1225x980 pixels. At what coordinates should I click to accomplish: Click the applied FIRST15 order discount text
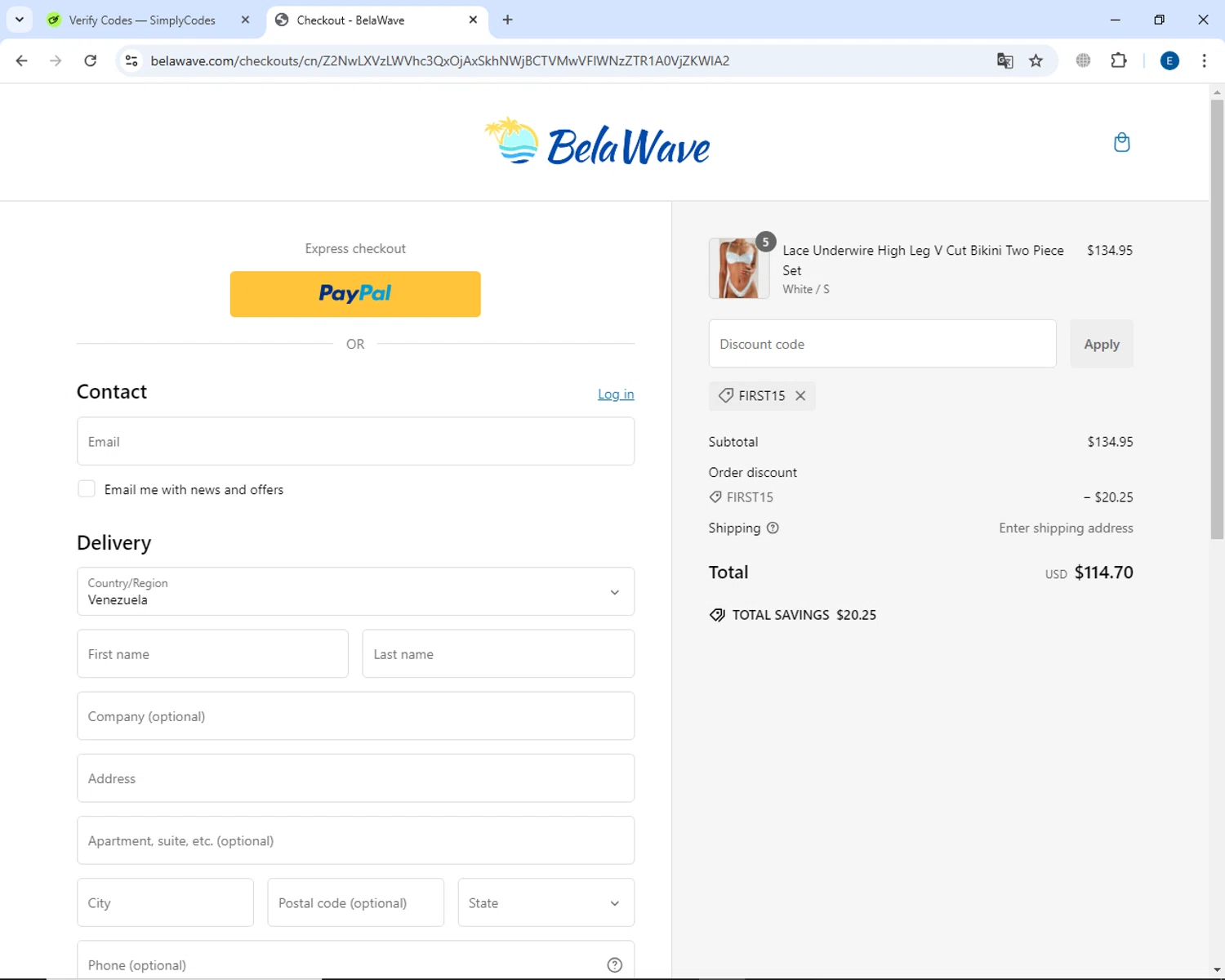click(x=750, y=497)
